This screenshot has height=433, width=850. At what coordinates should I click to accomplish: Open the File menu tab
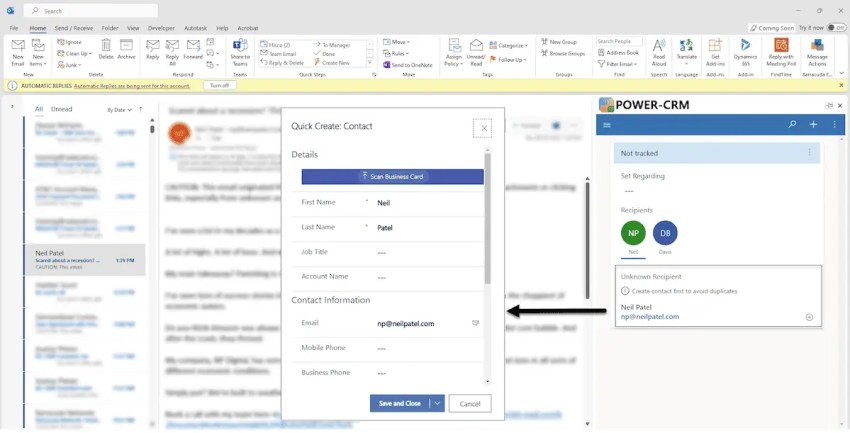(x=14, y=28)
